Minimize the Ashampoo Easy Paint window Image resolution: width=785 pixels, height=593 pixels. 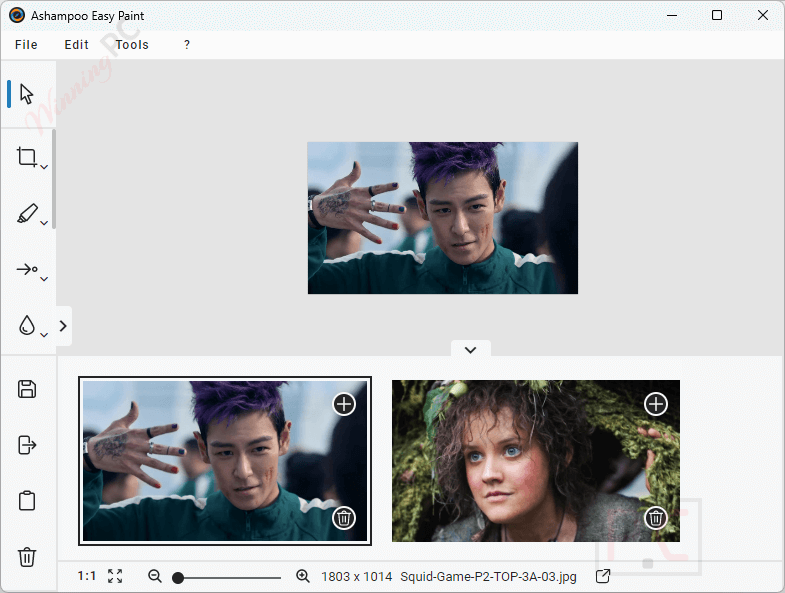coord(672,16)
